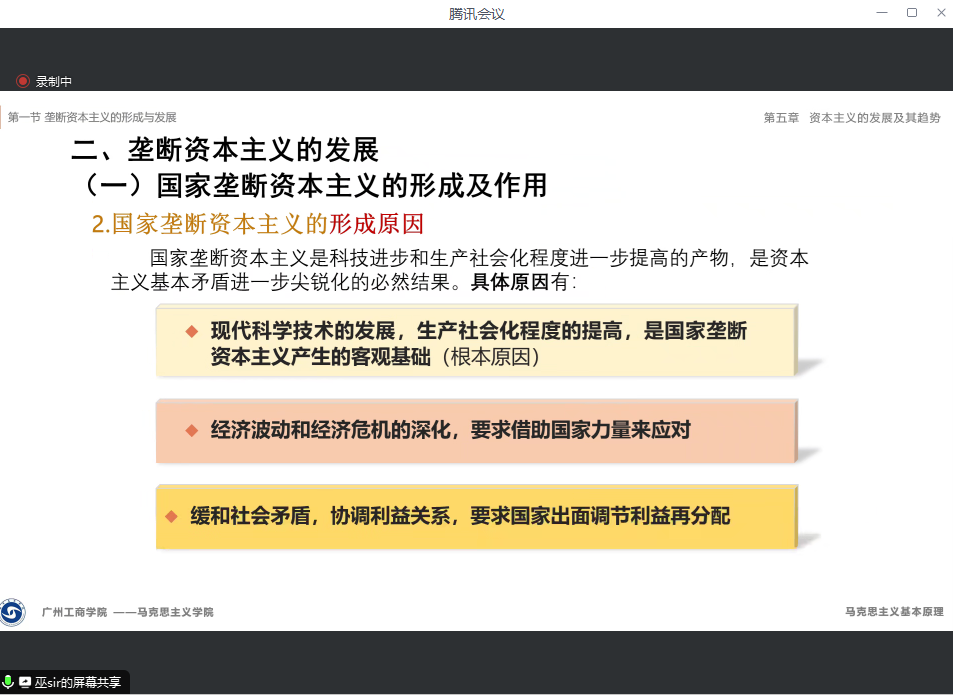
Task: Click the red recording indicator icon
Action: coord(23,81)
